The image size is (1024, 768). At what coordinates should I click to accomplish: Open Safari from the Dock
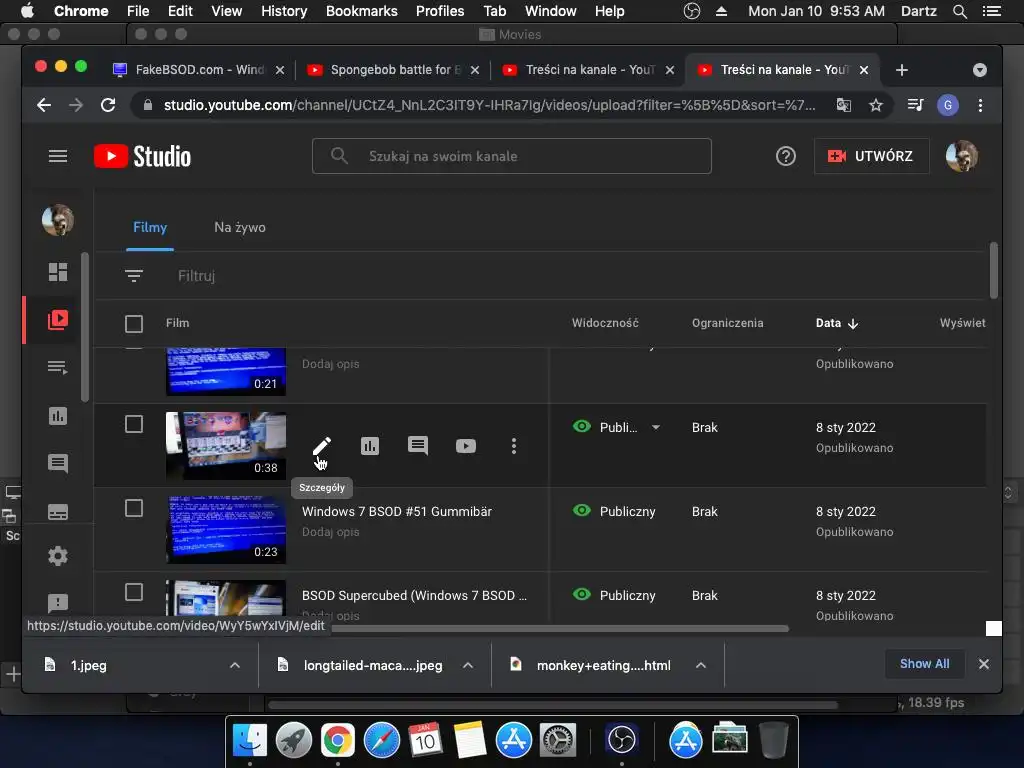coord(381,741)
